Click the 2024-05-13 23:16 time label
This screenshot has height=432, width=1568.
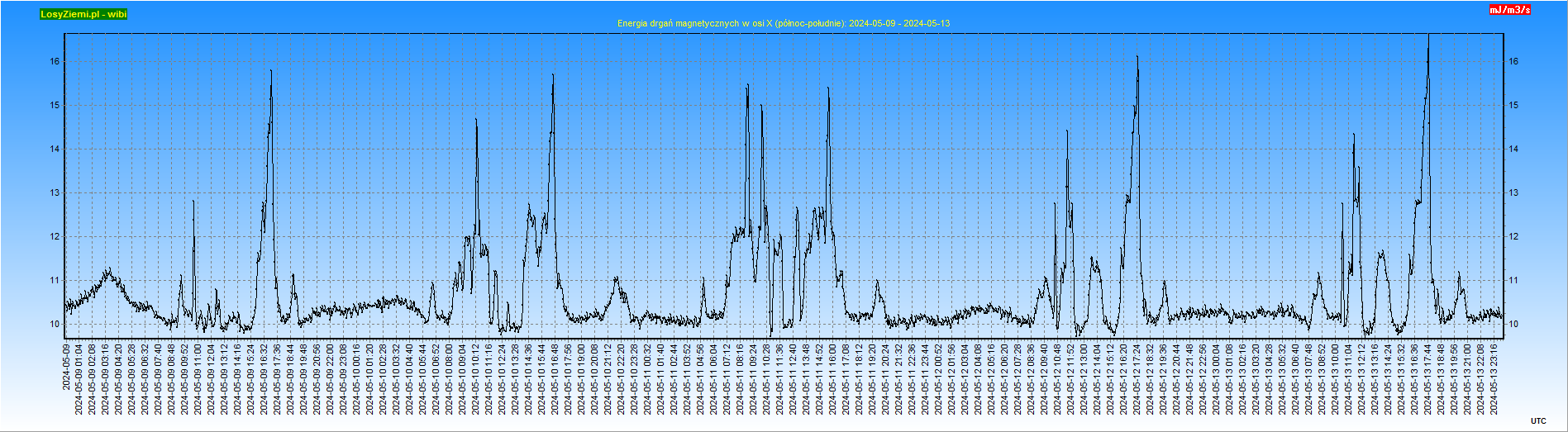(x=1494, y=379)
